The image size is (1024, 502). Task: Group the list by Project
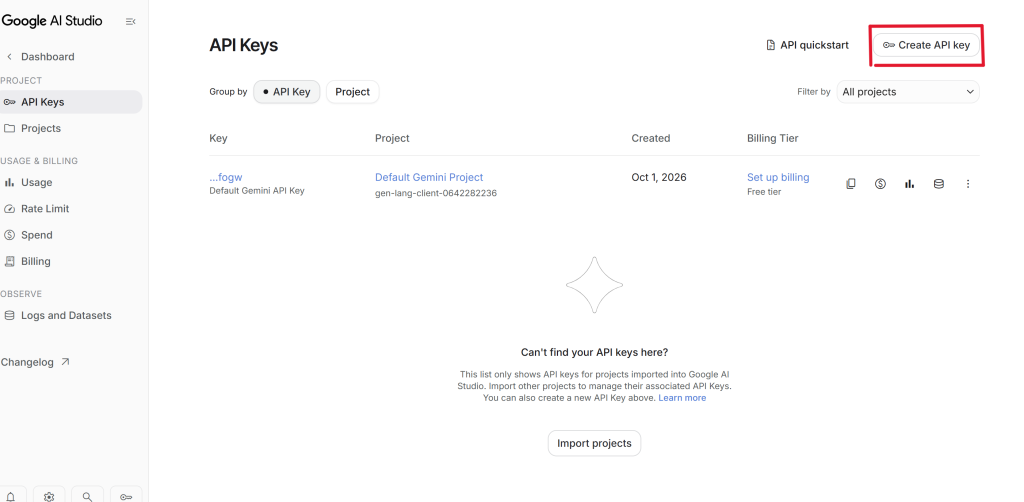point(353,92)
